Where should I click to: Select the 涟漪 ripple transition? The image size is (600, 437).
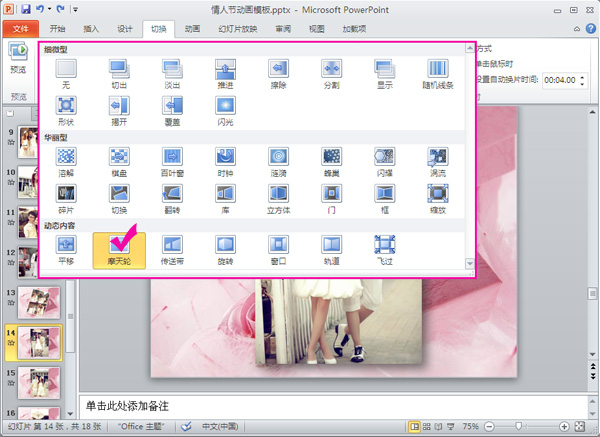point(278,162)
